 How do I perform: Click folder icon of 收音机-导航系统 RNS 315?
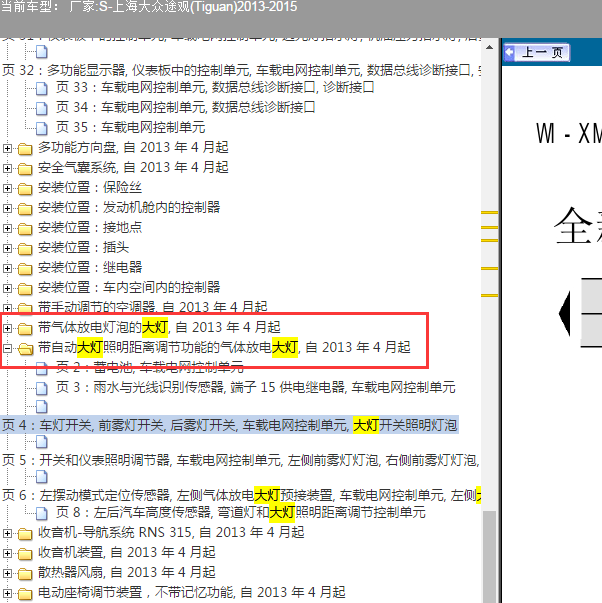[25, 533]
